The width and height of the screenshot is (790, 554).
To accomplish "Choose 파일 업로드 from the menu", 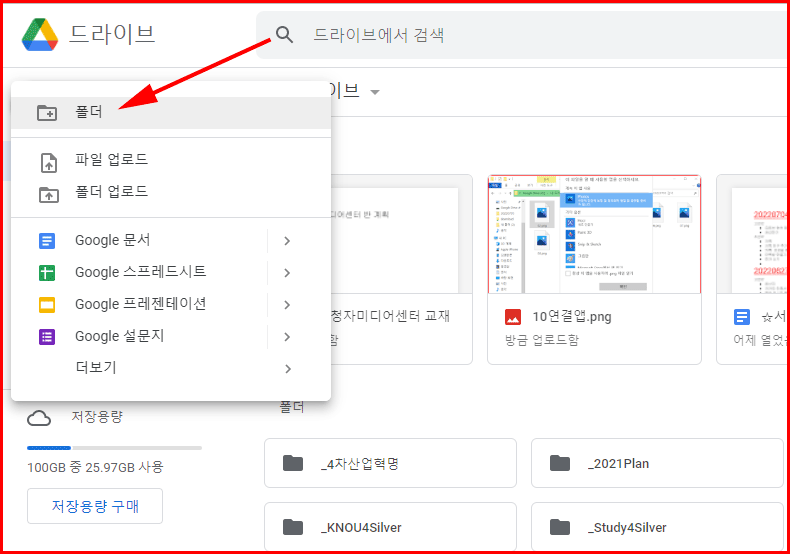I will pyautogui.click(x=171, y=160).
